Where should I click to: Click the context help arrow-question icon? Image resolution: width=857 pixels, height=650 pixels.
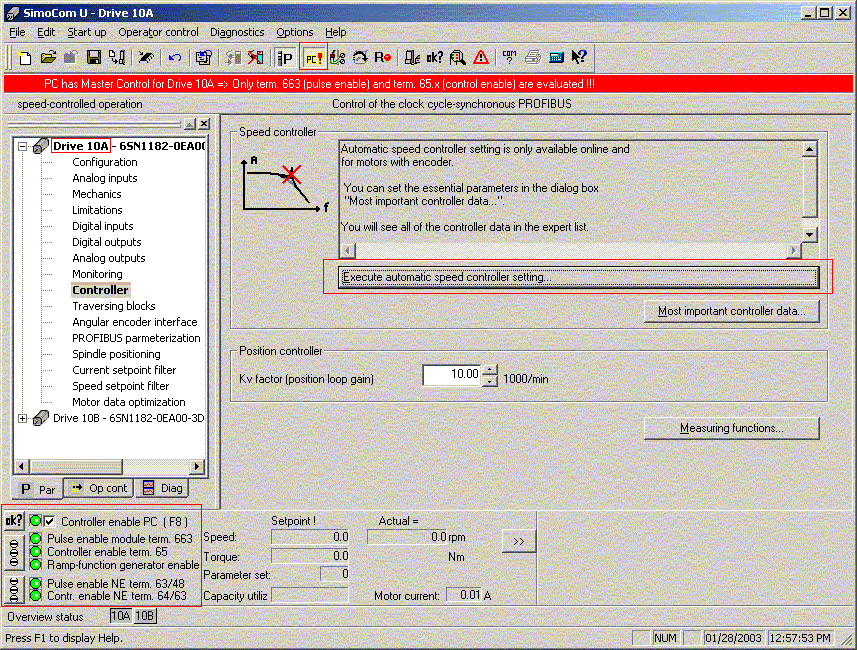[x=579, y=57]
